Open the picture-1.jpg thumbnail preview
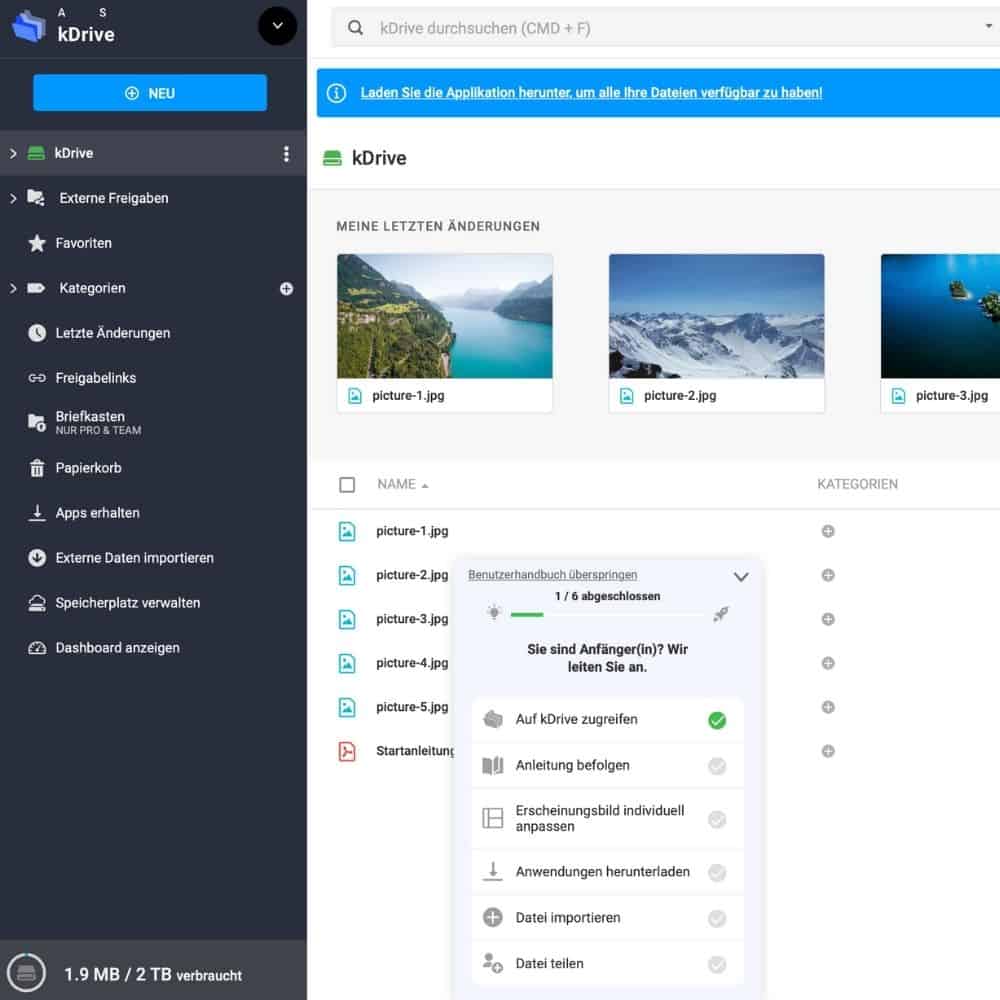 click(x=445, y=316)
